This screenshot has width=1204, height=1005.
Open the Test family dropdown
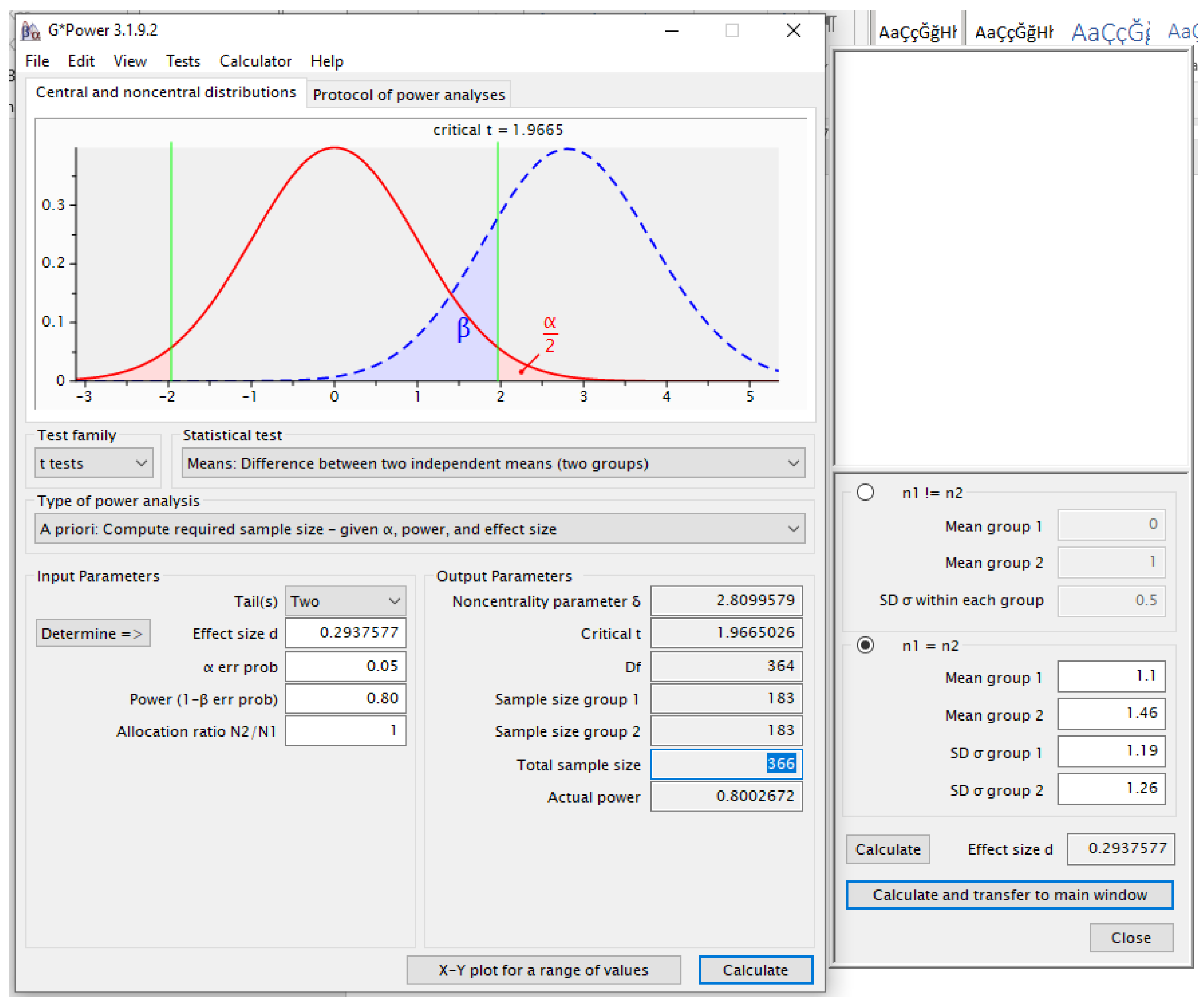coord(94,464)
